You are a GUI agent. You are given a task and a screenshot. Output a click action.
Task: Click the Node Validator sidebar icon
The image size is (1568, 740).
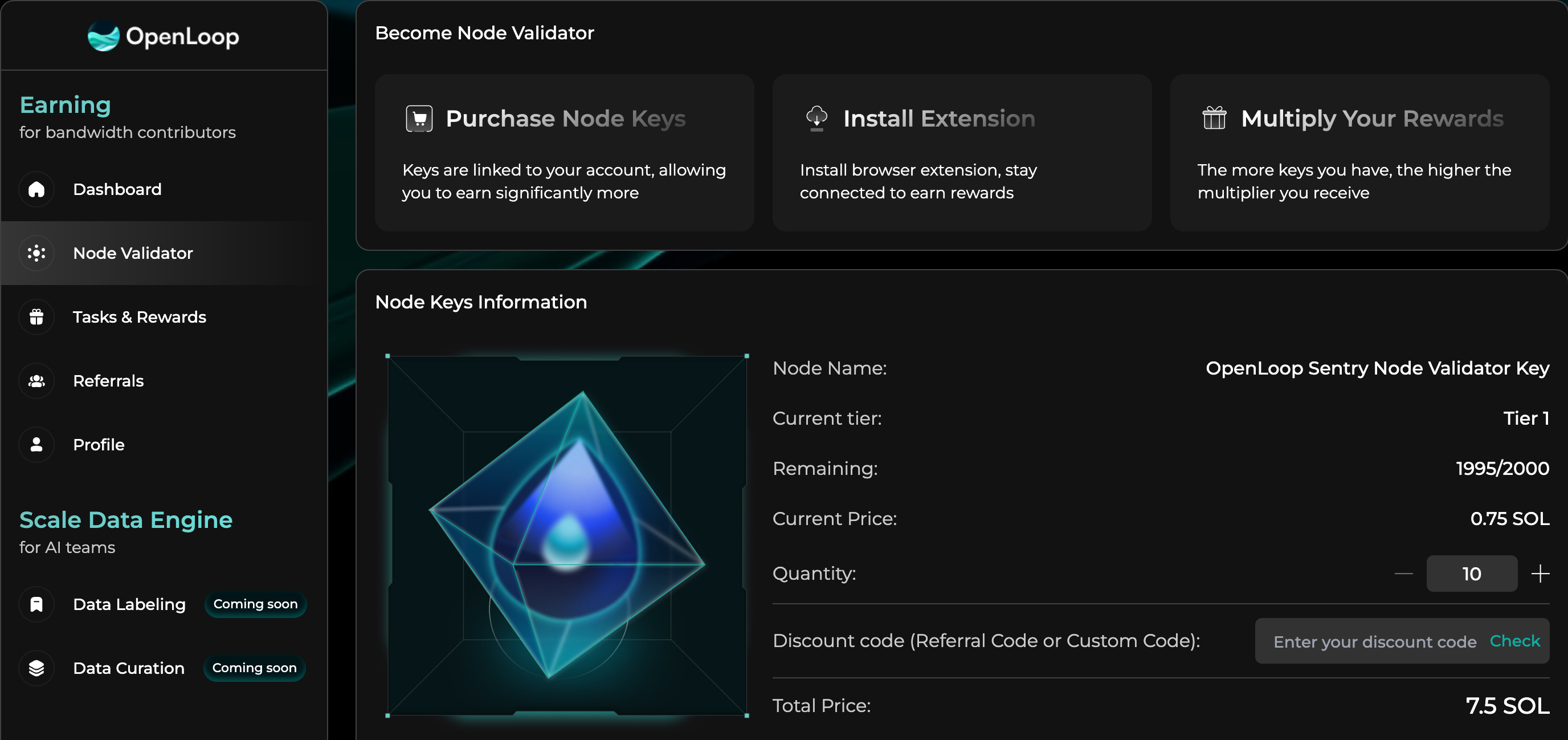click(36, 253)
